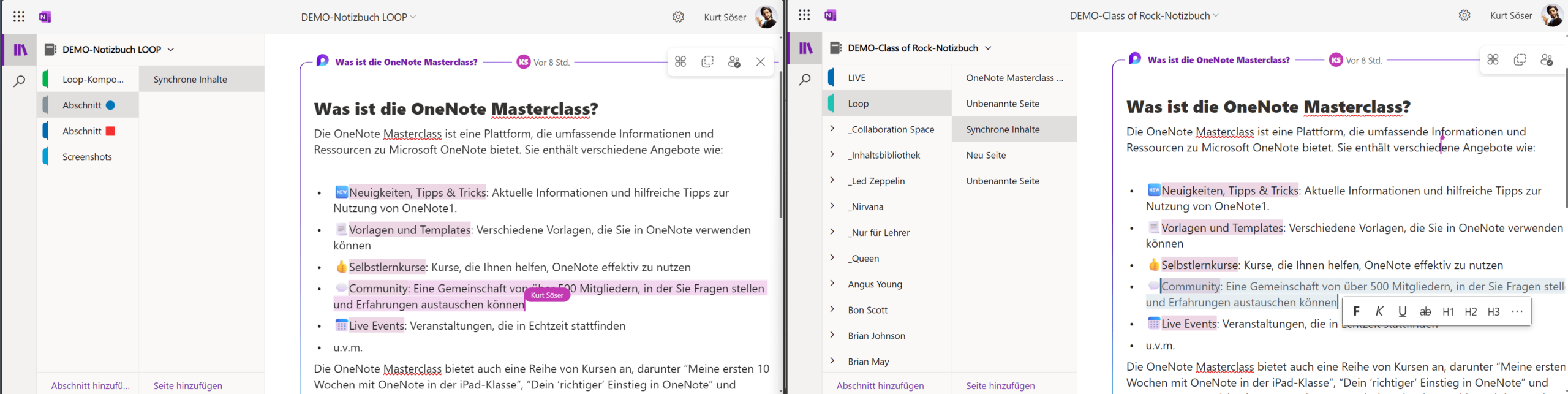Apply H1 heading style
Screen dimensions: 1568x394
[1448, 311]
